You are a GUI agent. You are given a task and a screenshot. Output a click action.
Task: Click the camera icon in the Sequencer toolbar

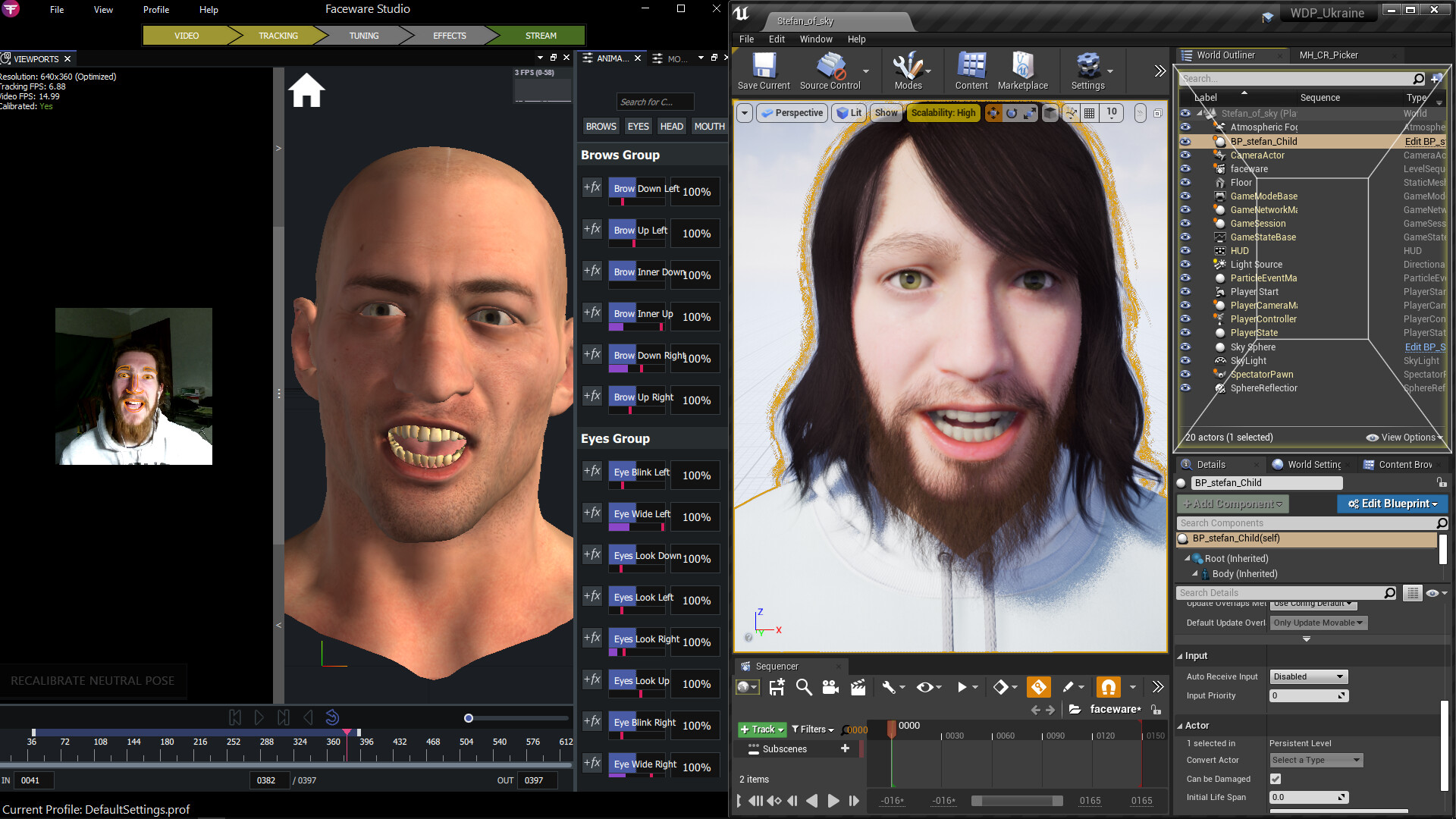coord(830,687)
